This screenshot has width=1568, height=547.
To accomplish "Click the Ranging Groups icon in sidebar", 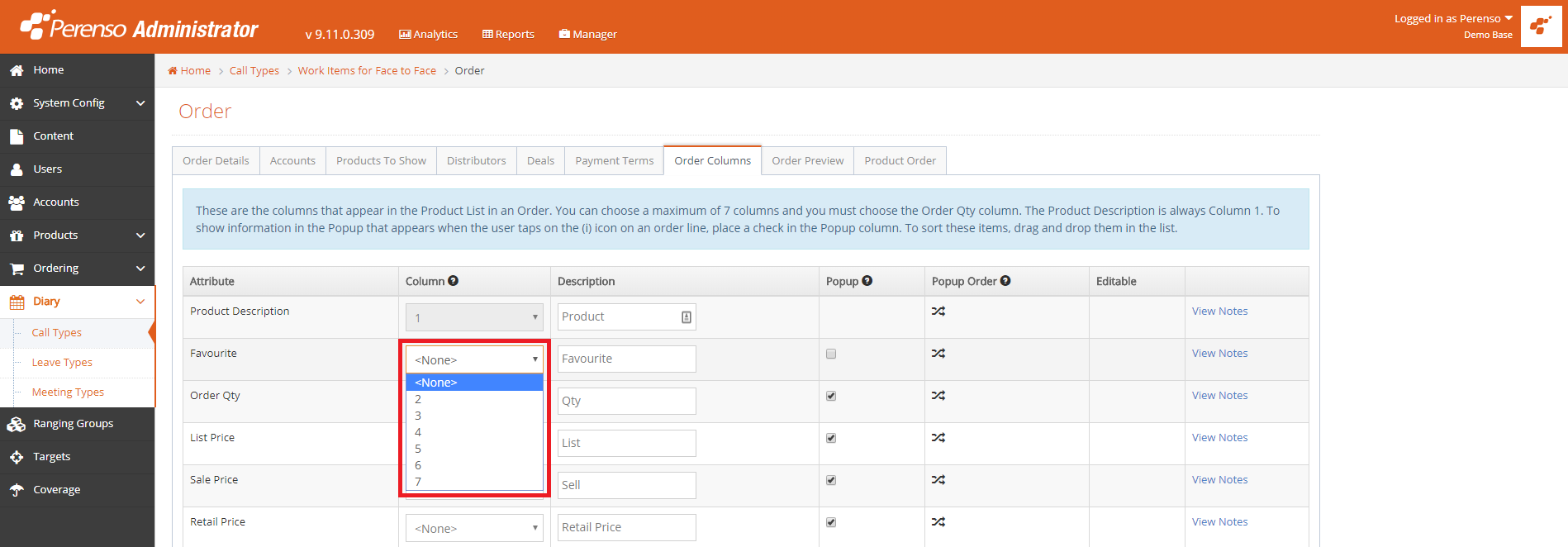I will (17, 424).
